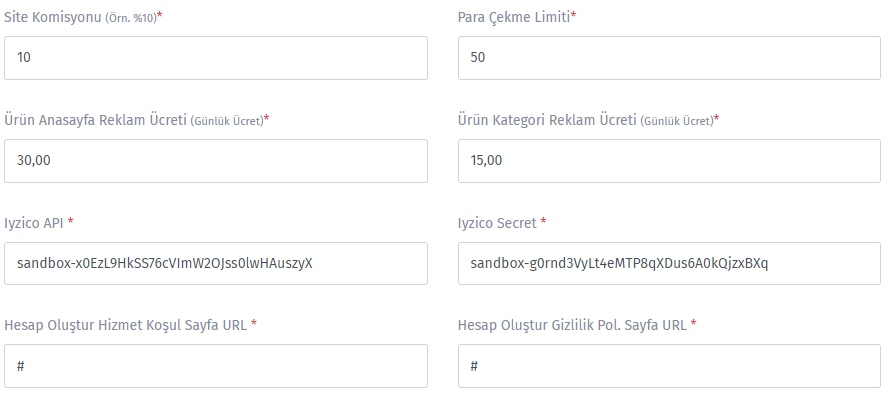
Task: Click the Hesap Oluştur Gizlilik Pol. label
Action: [x=572, y=325]
